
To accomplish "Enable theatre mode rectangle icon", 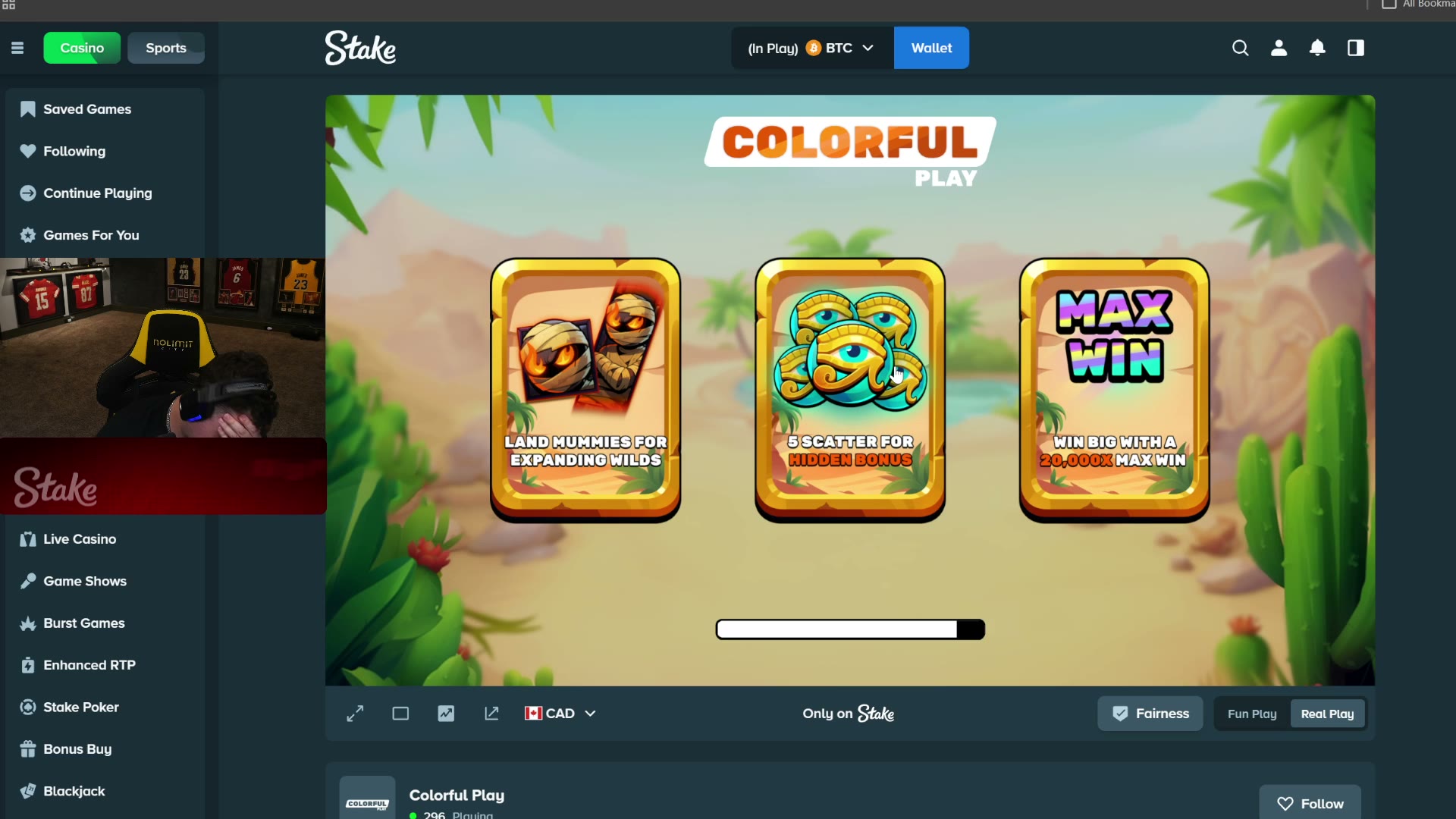I will coord(400,714).
